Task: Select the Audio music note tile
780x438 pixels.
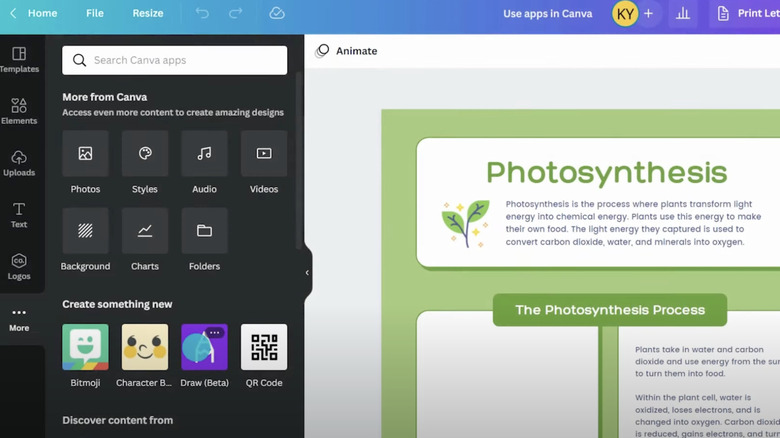Action: 204,154
